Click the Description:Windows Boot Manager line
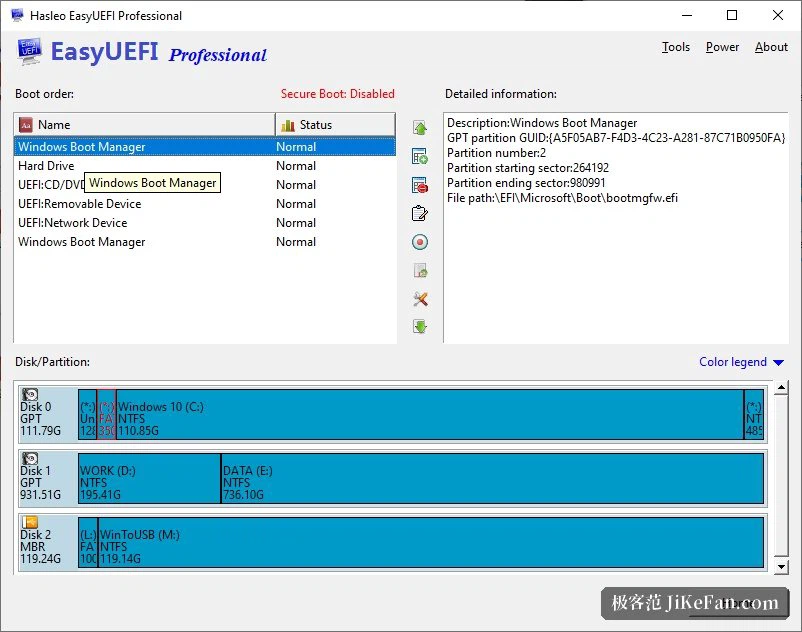This screenshot has height=632, width=802. [x=542, y=123]
